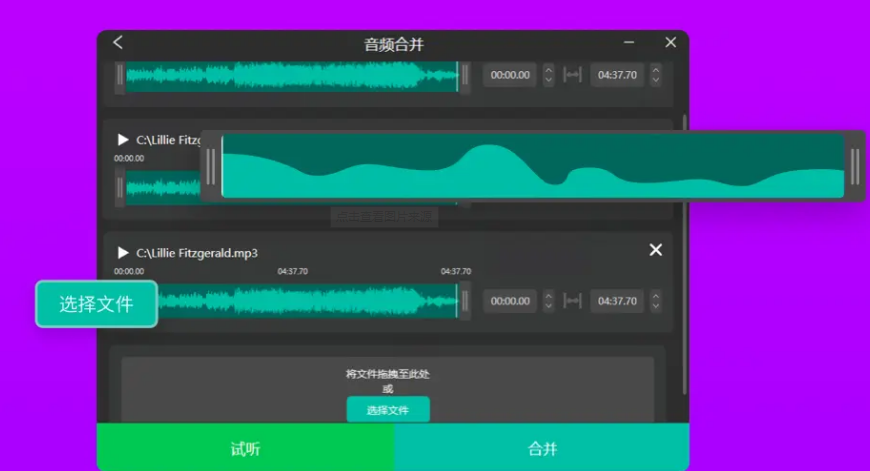Click the small 选择文件 button in drop zone

(x=388, y=410)
